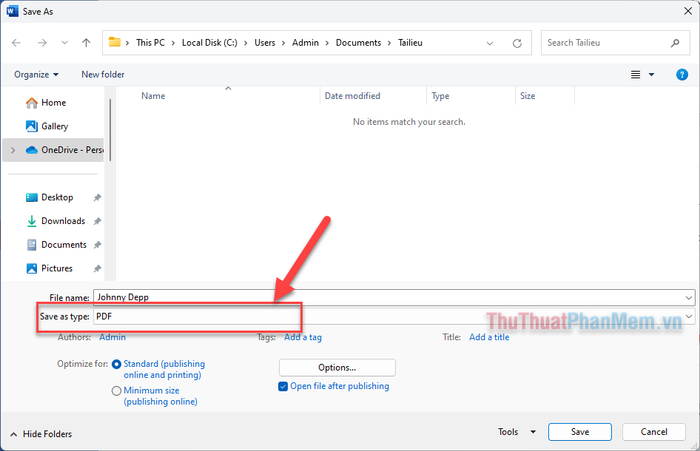This screenshot has width=700, height=451.
Task: Select Users in breadcrumb path
Action: 265,43
